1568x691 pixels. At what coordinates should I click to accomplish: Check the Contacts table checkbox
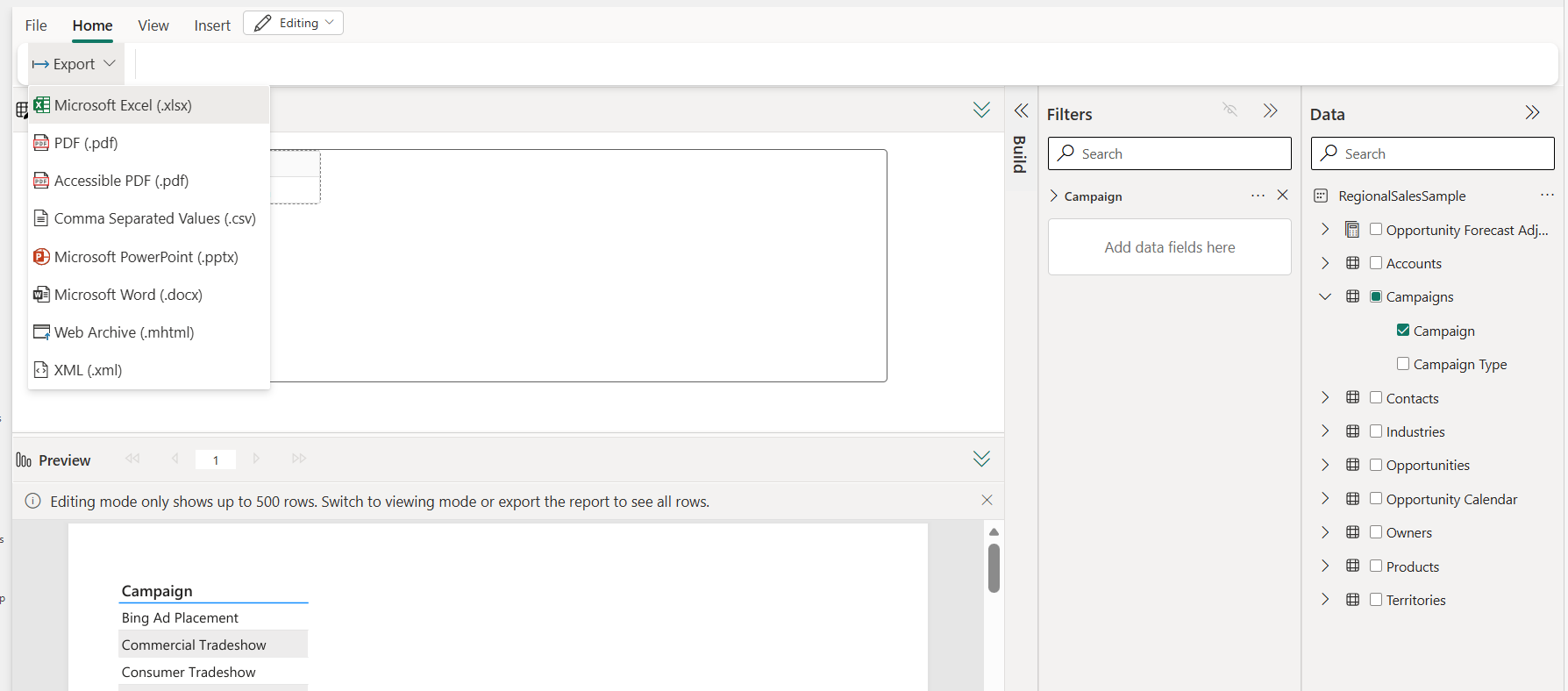point(1376,397)
